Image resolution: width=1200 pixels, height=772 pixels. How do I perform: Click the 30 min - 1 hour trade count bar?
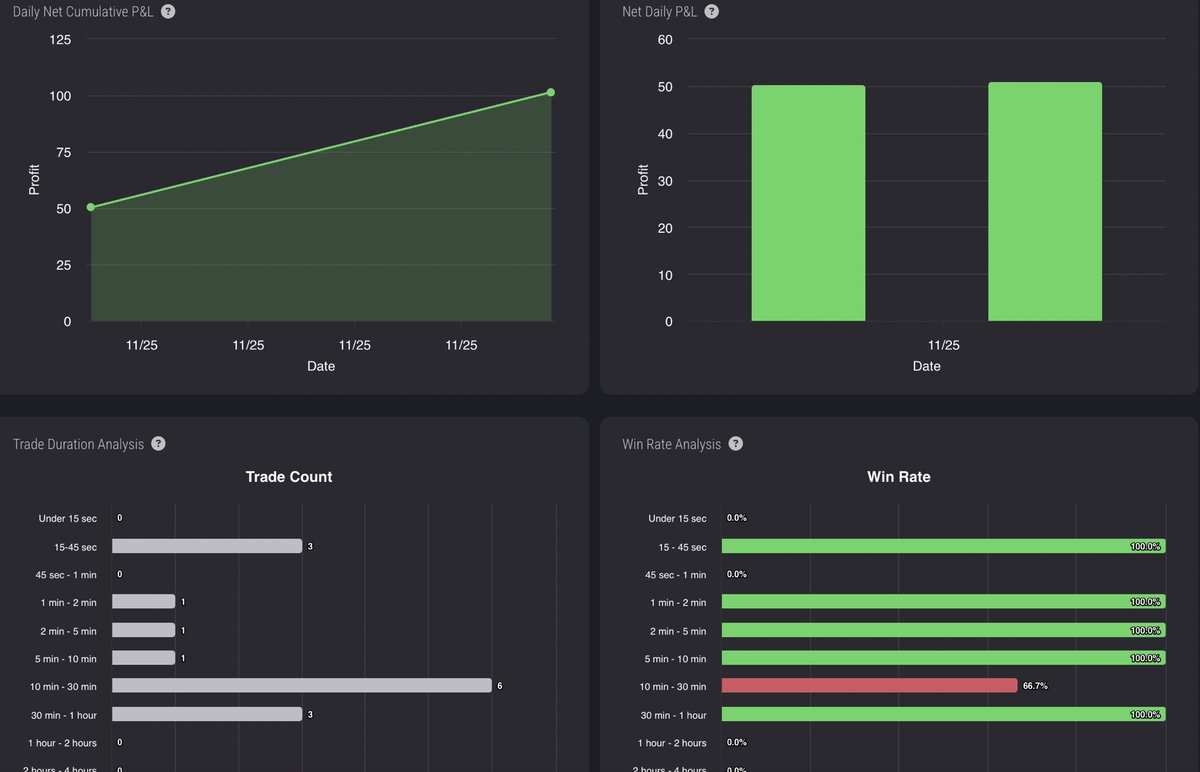[207, 714]
